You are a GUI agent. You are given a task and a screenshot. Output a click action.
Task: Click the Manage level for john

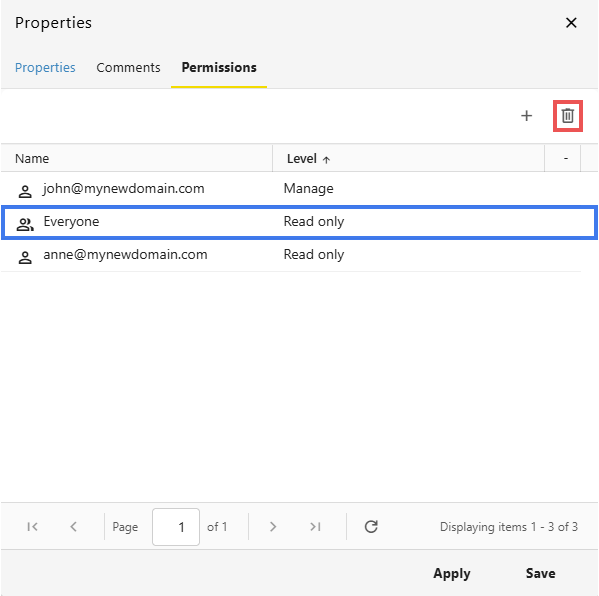(x=308, y=188)
